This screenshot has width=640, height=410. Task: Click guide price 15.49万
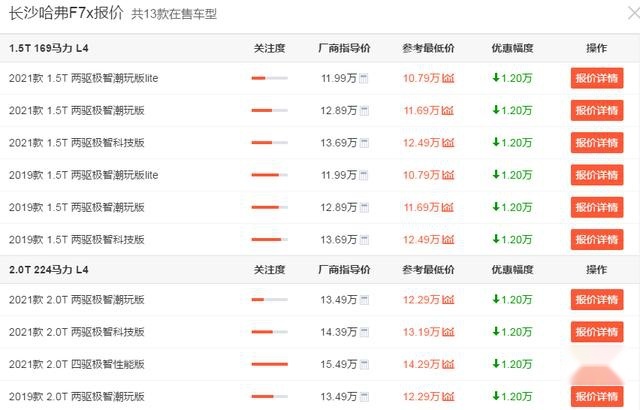point(338,364)
